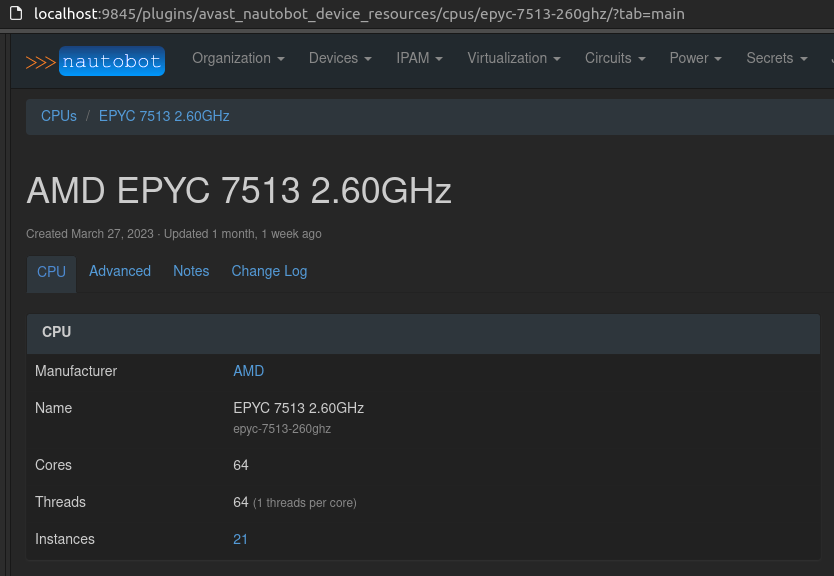834x576 pixels.
Task: Click the Nautobot logo
Action: pos(95,61)
